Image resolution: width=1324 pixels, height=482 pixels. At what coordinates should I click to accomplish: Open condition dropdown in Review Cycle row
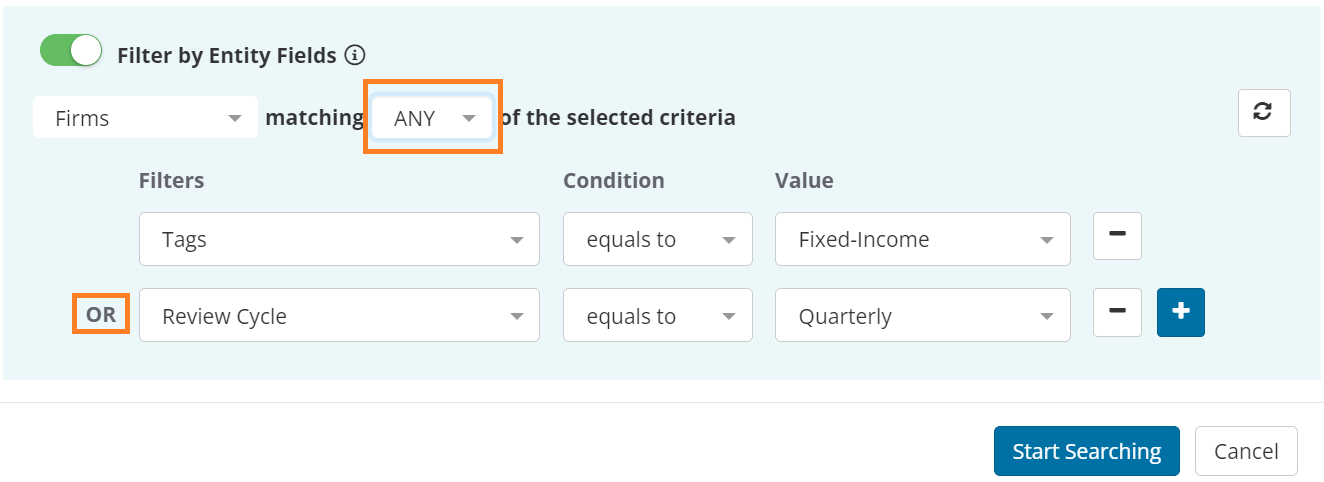(658, 316)
